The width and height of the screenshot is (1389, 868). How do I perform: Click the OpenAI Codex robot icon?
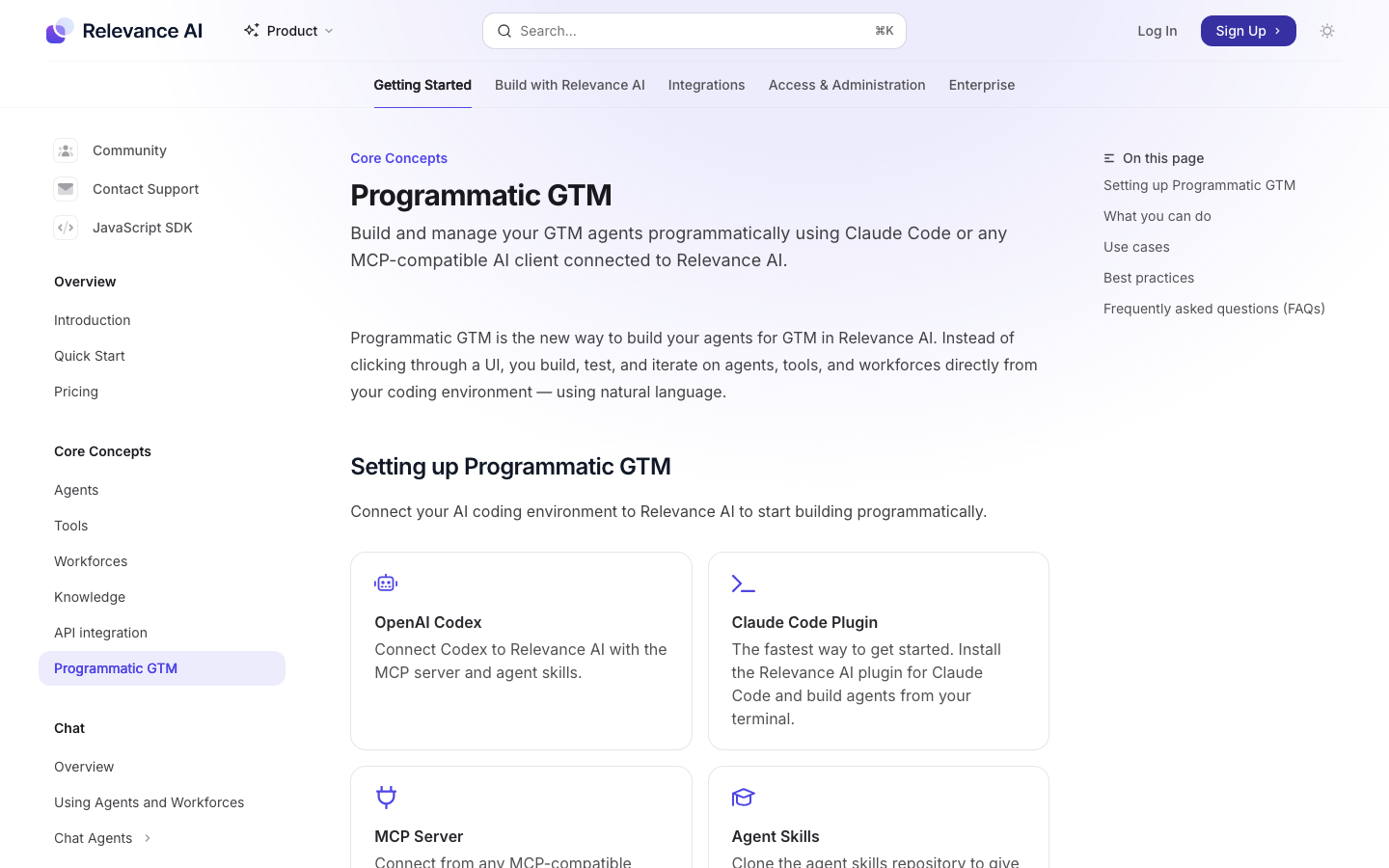coord(386,583)
